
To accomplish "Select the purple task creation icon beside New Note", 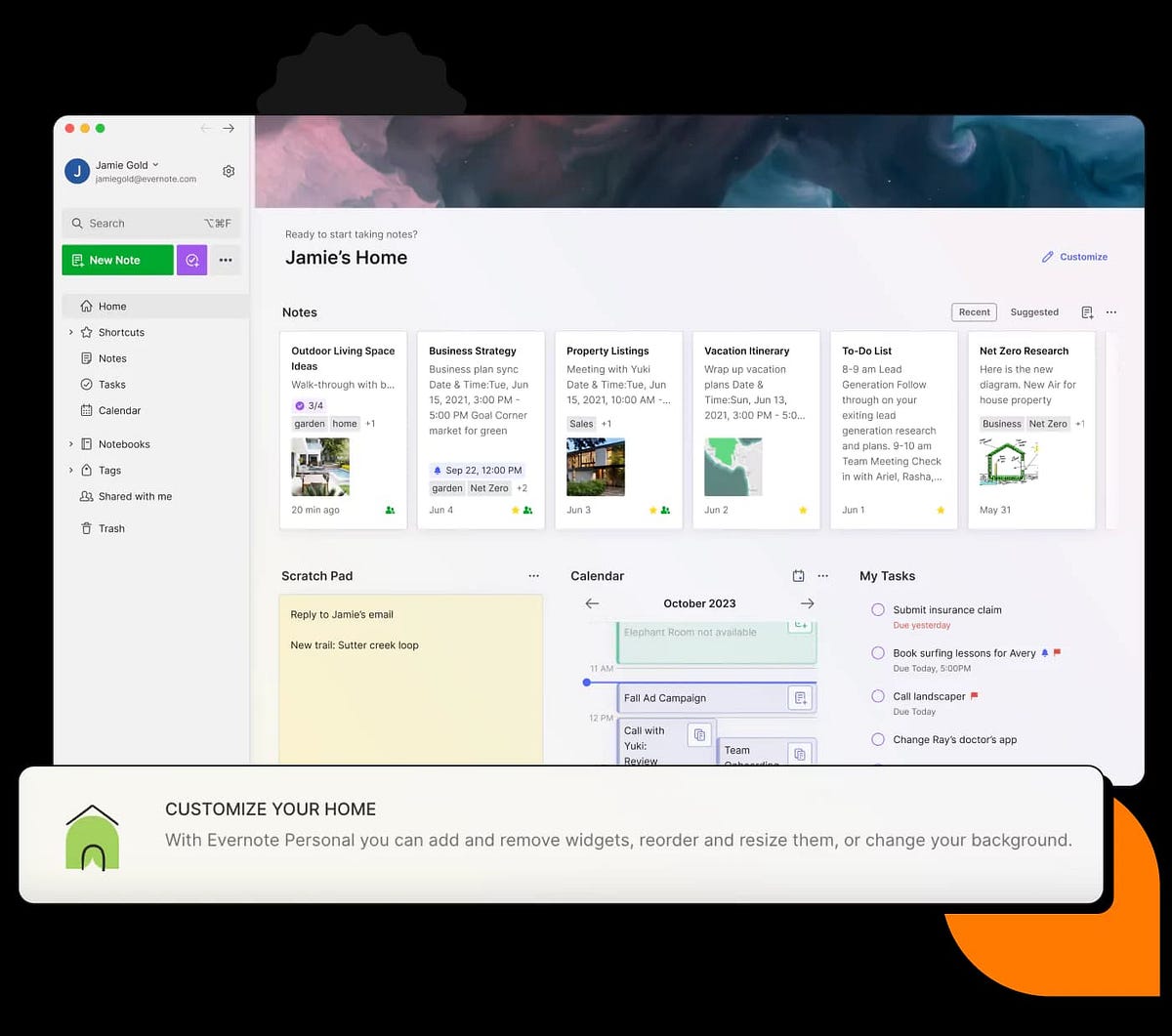I will coord(192,260).
